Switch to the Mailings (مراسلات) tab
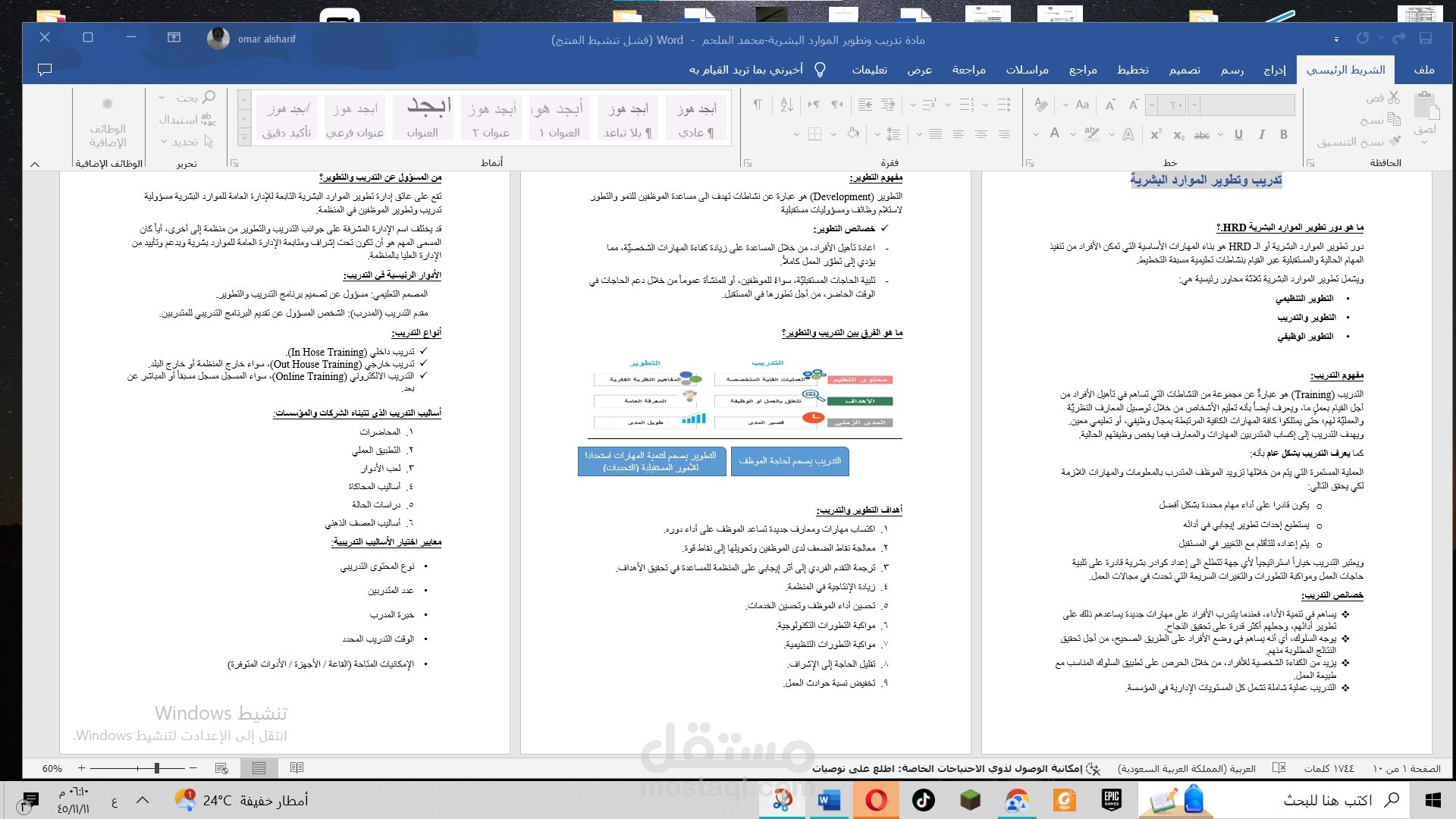The image size is (1456, 819). click(1028, 70)
